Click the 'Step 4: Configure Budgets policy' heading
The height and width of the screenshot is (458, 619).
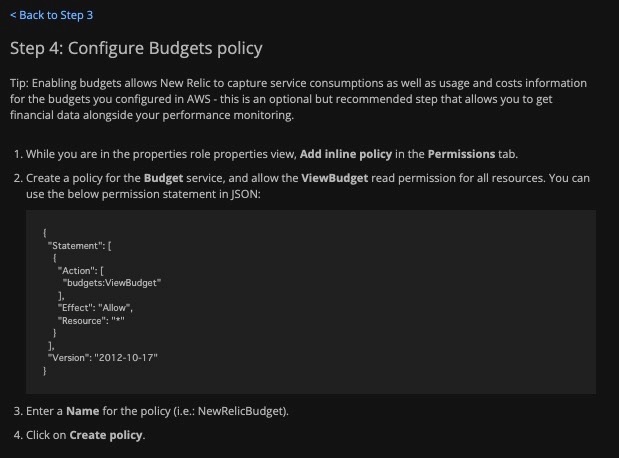pyautogui.click(x=136, y=49)
